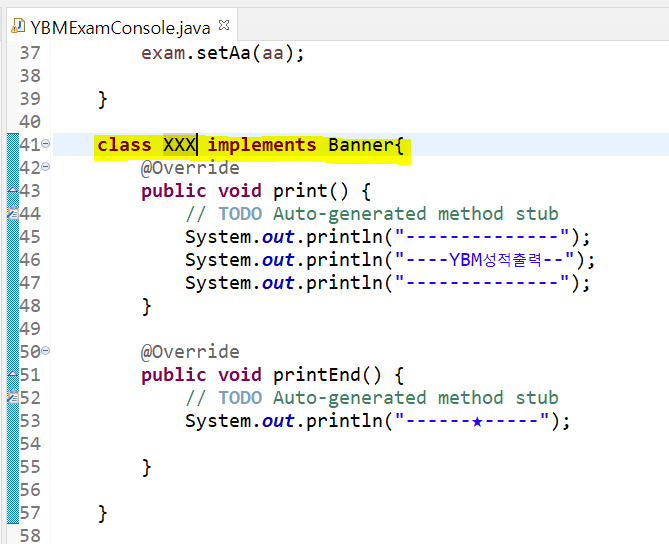Click line number 58 in the gutter
Screen dimensions: 669x544
[30, 536]
